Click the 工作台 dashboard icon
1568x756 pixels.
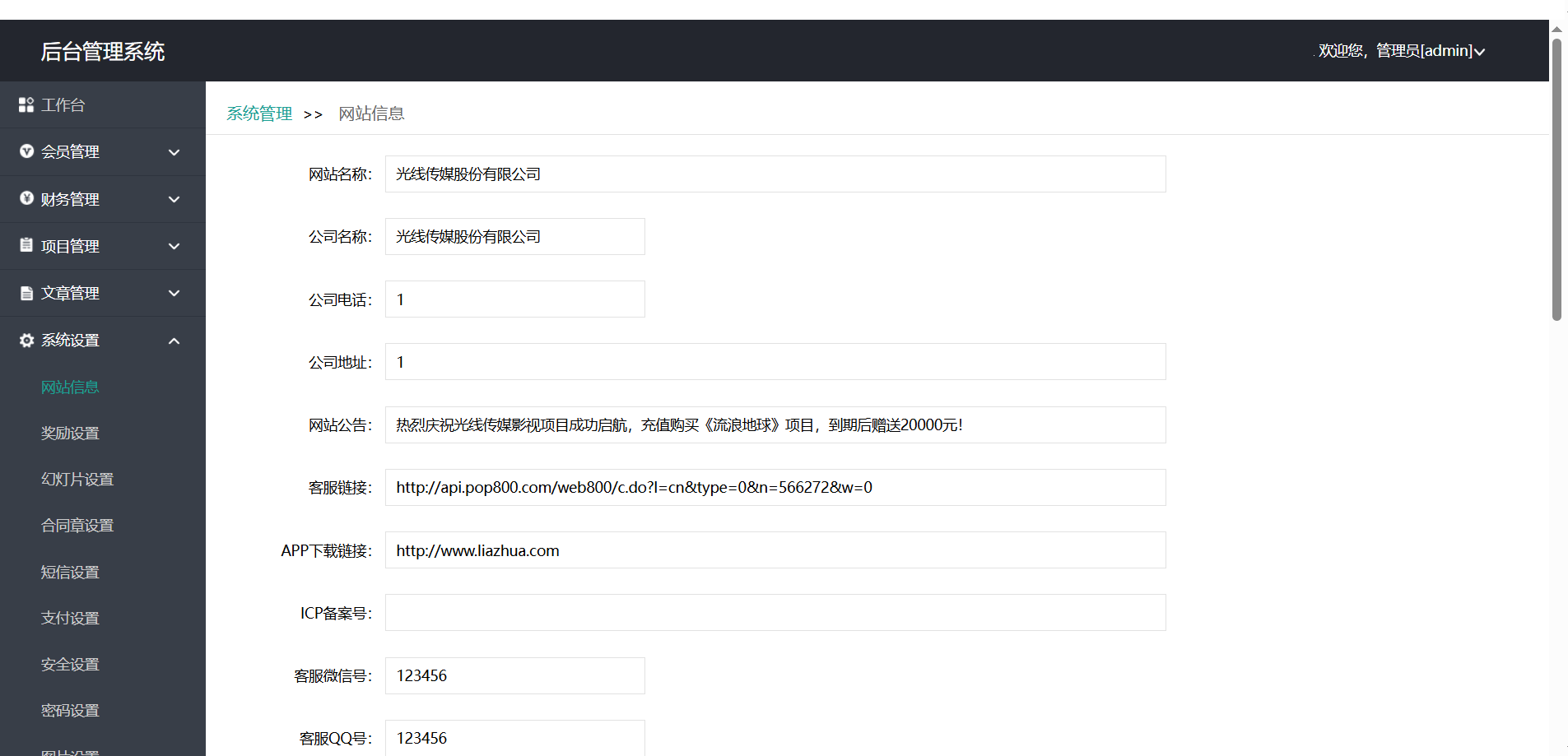click(x=26, y=104)
